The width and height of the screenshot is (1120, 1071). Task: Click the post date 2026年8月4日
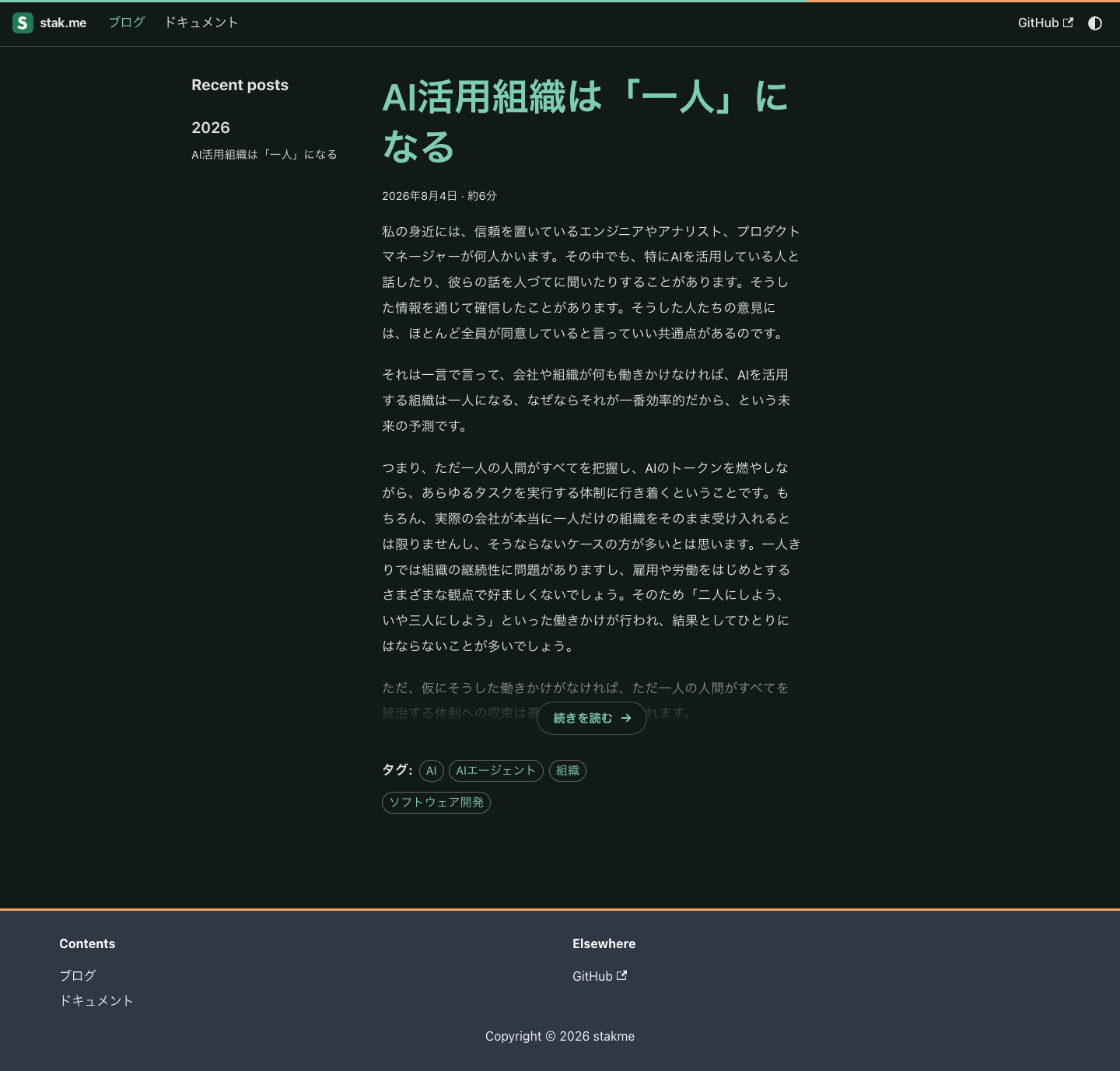(x=419, y=196)
